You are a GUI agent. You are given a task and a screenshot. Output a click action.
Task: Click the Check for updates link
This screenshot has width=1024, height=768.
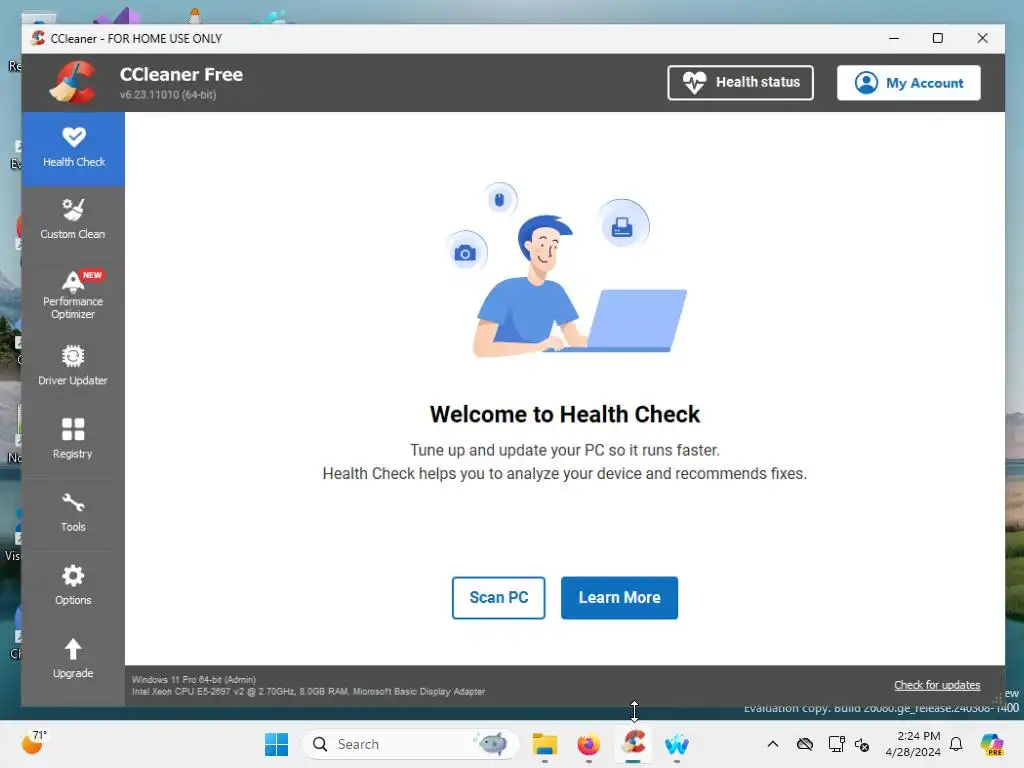pyautogui.click(x=937, y=685)
